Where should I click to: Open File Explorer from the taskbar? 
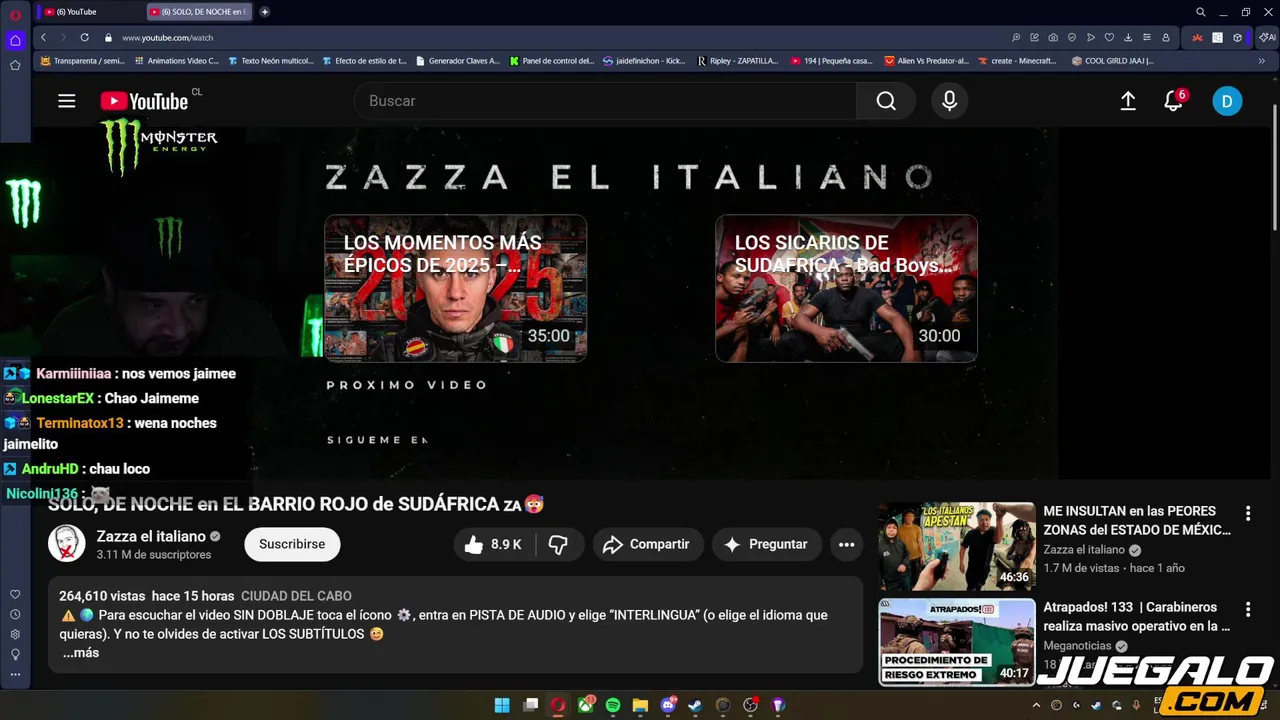[641, 705]
